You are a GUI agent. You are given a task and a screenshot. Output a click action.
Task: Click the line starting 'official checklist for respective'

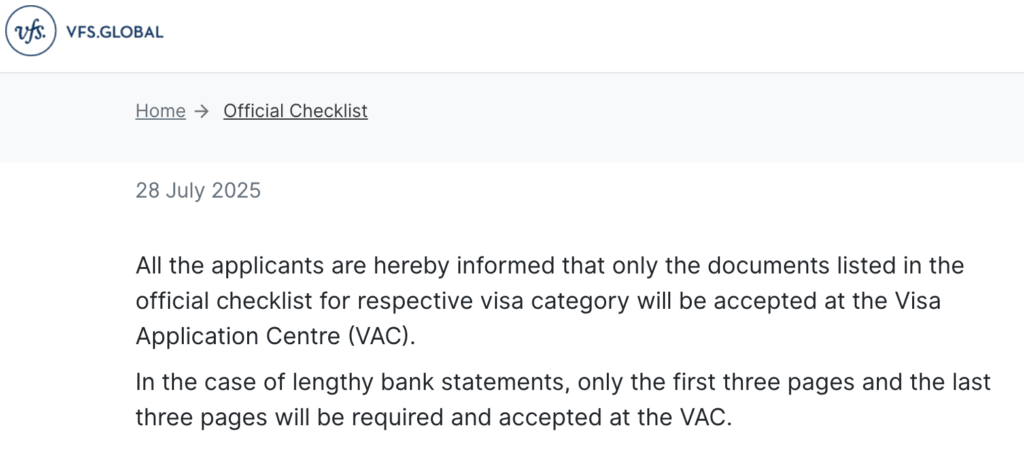[x=538, y=301]
